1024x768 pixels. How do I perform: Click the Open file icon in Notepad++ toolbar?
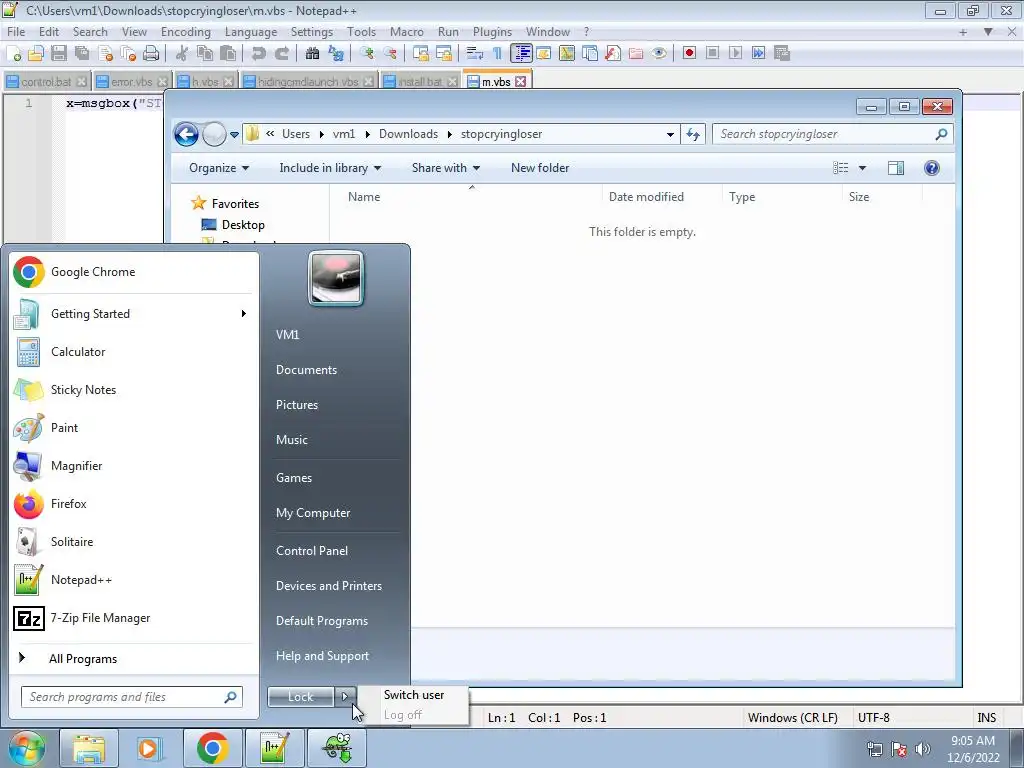[x=36, y=54]
